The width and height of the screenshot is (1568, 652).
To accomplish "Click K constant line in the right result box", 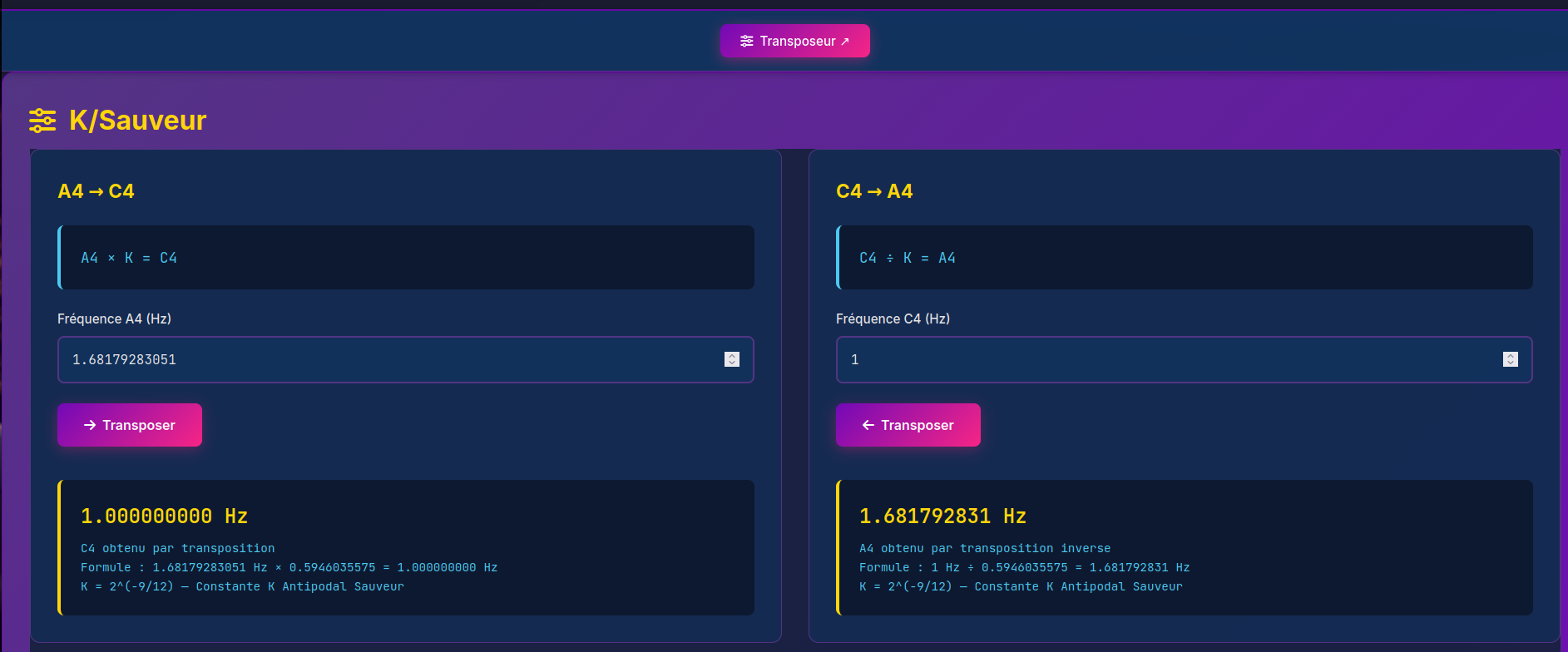I will (1021, 586).
